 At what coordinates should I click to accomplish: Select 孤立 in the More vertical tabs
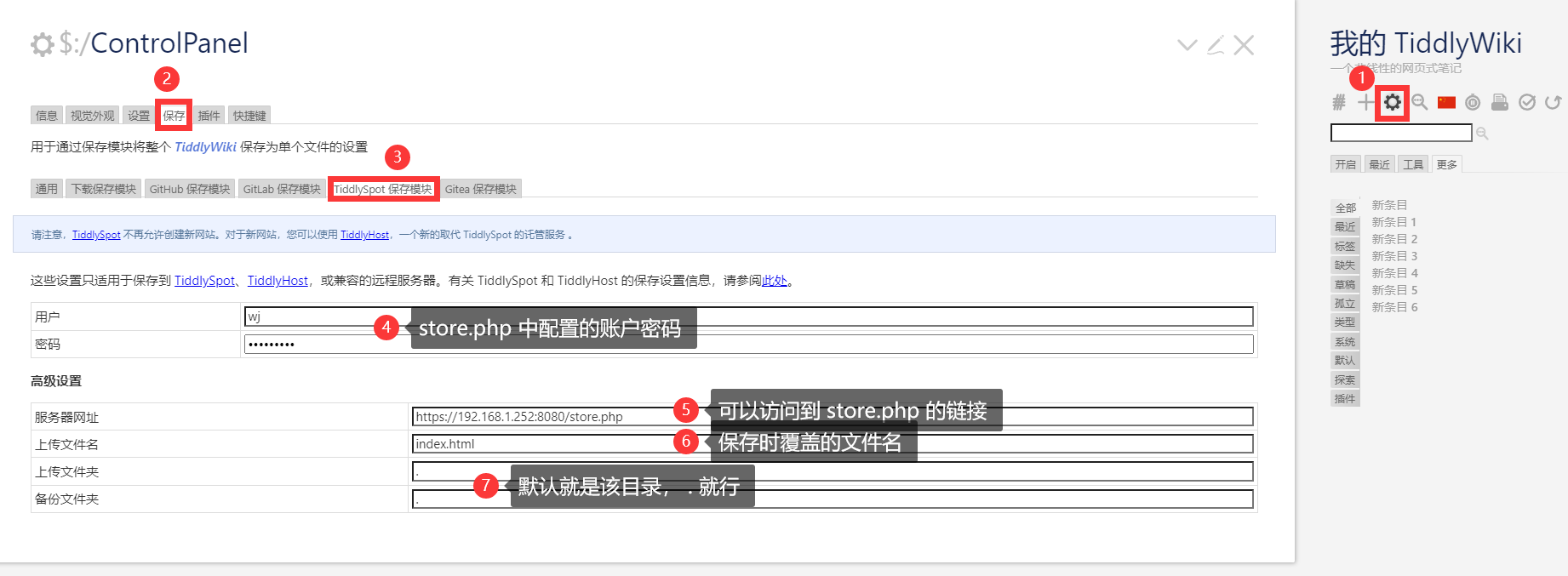coord(1345,303)
